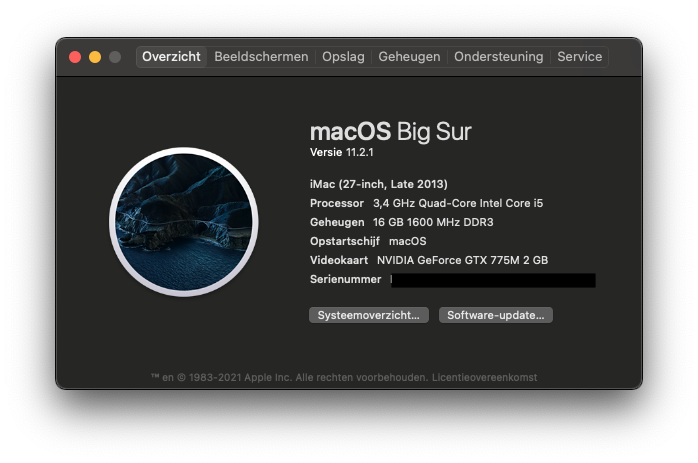This screenshot has width=698, height=463.
Task: Click the 'Opstartschijf' label
Action: pos(345,241)
